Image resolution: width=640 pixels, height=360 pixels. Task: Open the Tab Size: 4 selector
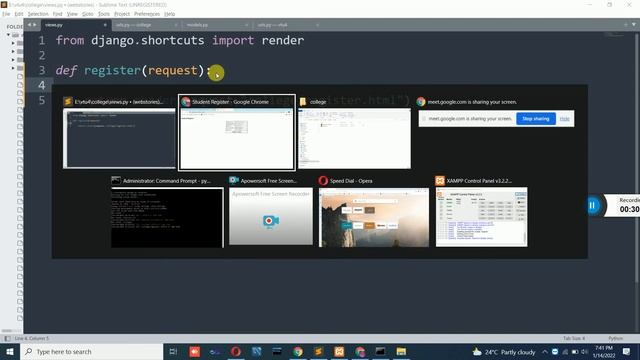[574, 338]
